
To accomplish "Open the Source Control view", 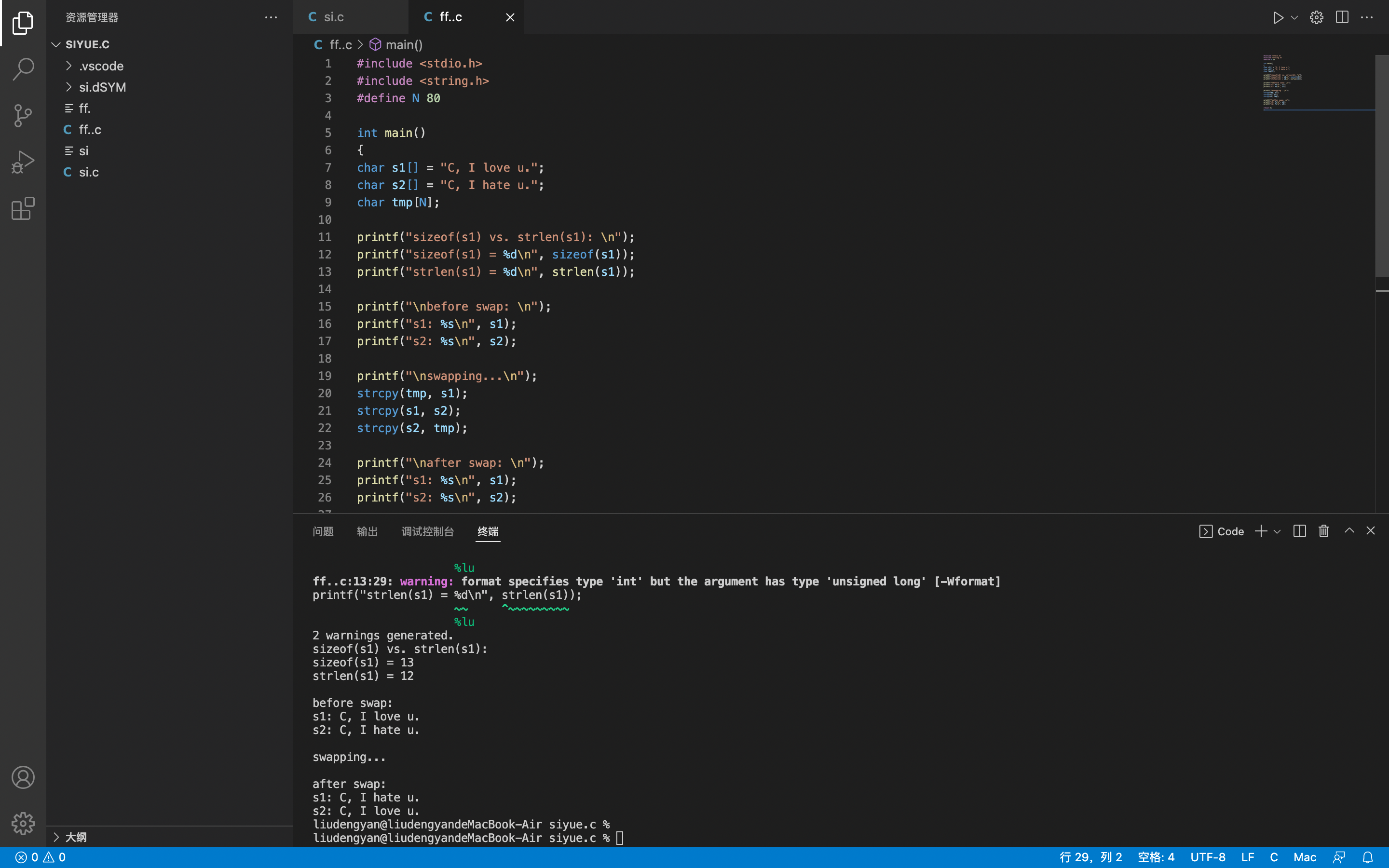I will [23, 115].
